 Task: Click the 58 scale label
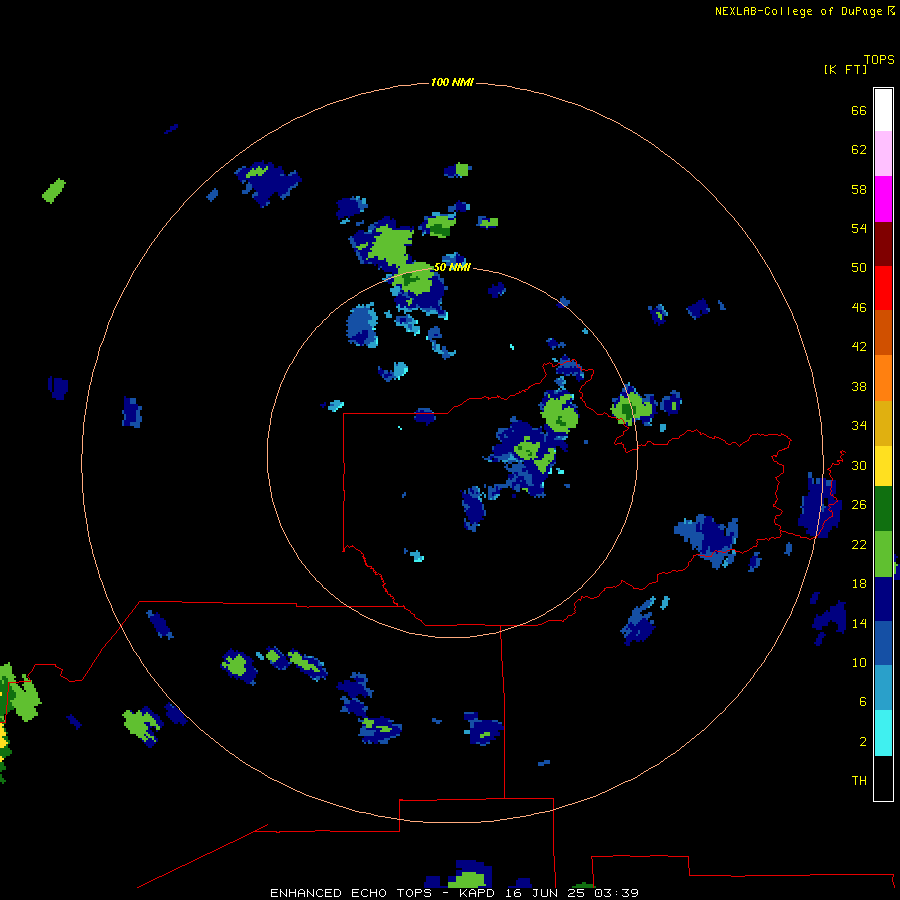(859, 189)
